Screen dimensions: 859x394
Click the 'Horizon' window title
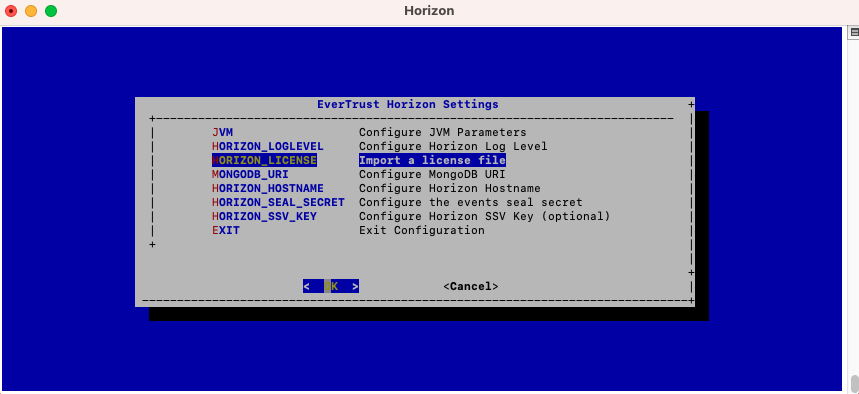429,10
